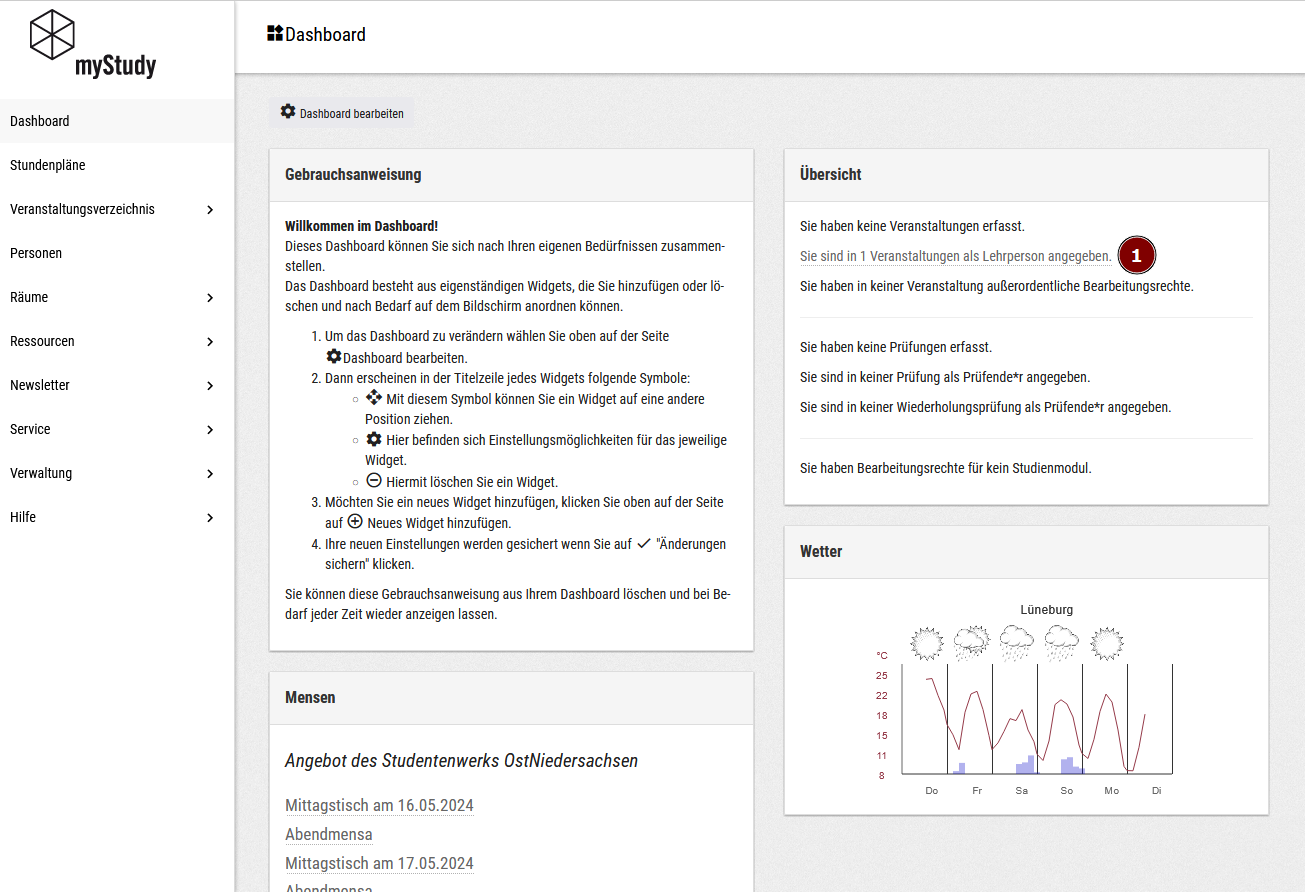Click the gear icon beside Dashboard bearbeiten
The image size is (1305, 892).
pyautogui.click(x=288, y=112)
